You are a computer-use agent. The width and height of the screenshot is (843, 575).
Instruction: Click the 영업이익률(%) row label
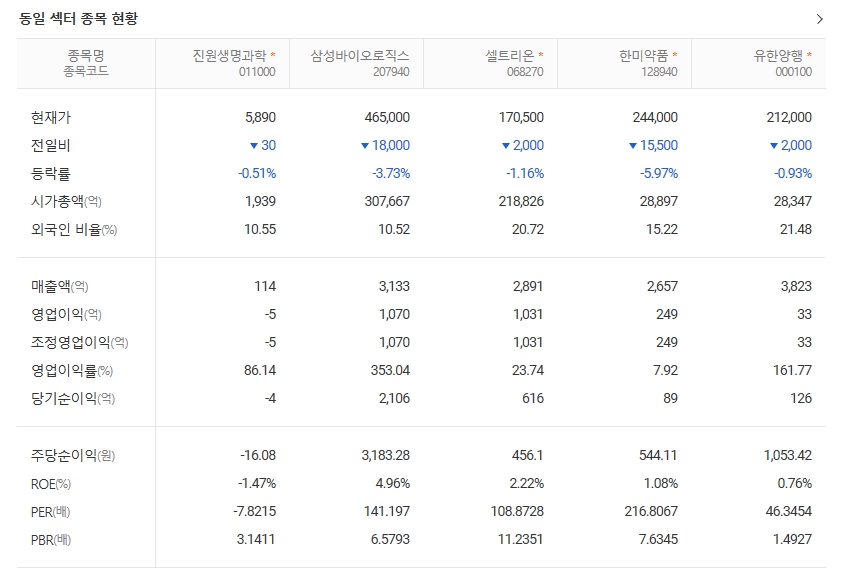72,370
